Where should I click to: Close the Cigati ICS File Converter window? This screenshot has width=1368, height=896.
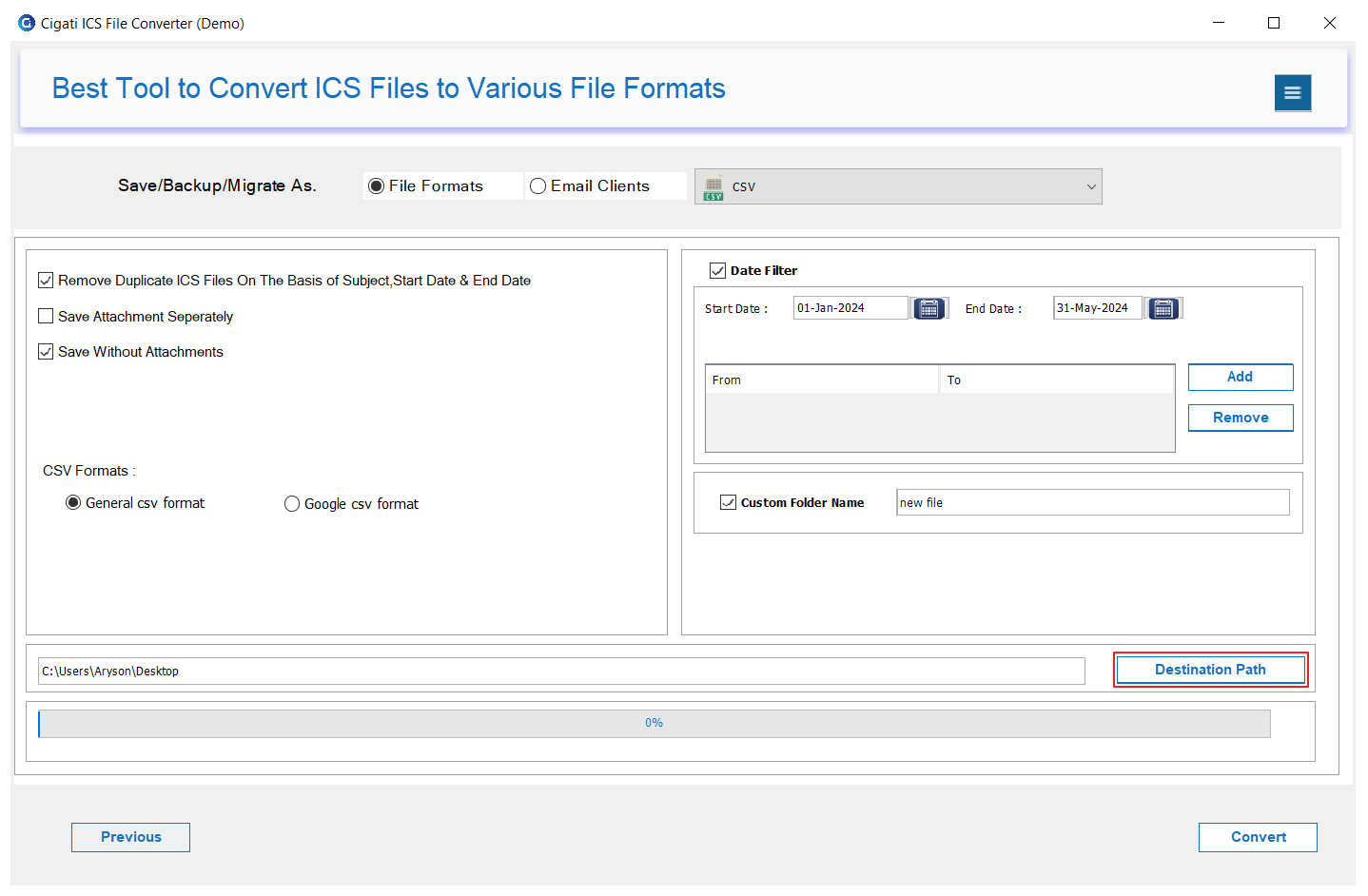click(1330, 23)
